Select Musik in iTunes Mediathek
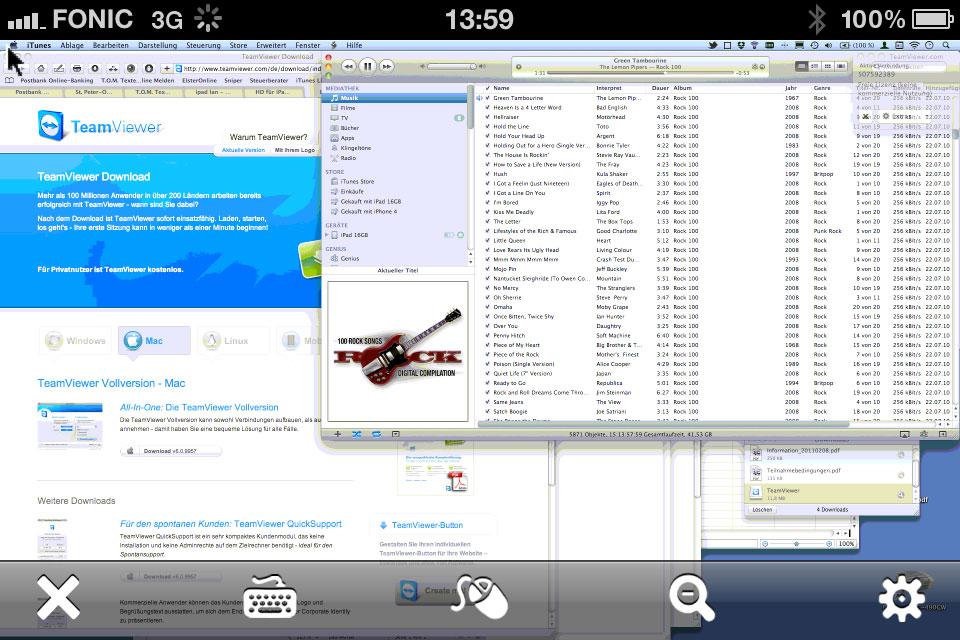Image resolution: width=960 pixels, height=640 pixels. point(395,98)
